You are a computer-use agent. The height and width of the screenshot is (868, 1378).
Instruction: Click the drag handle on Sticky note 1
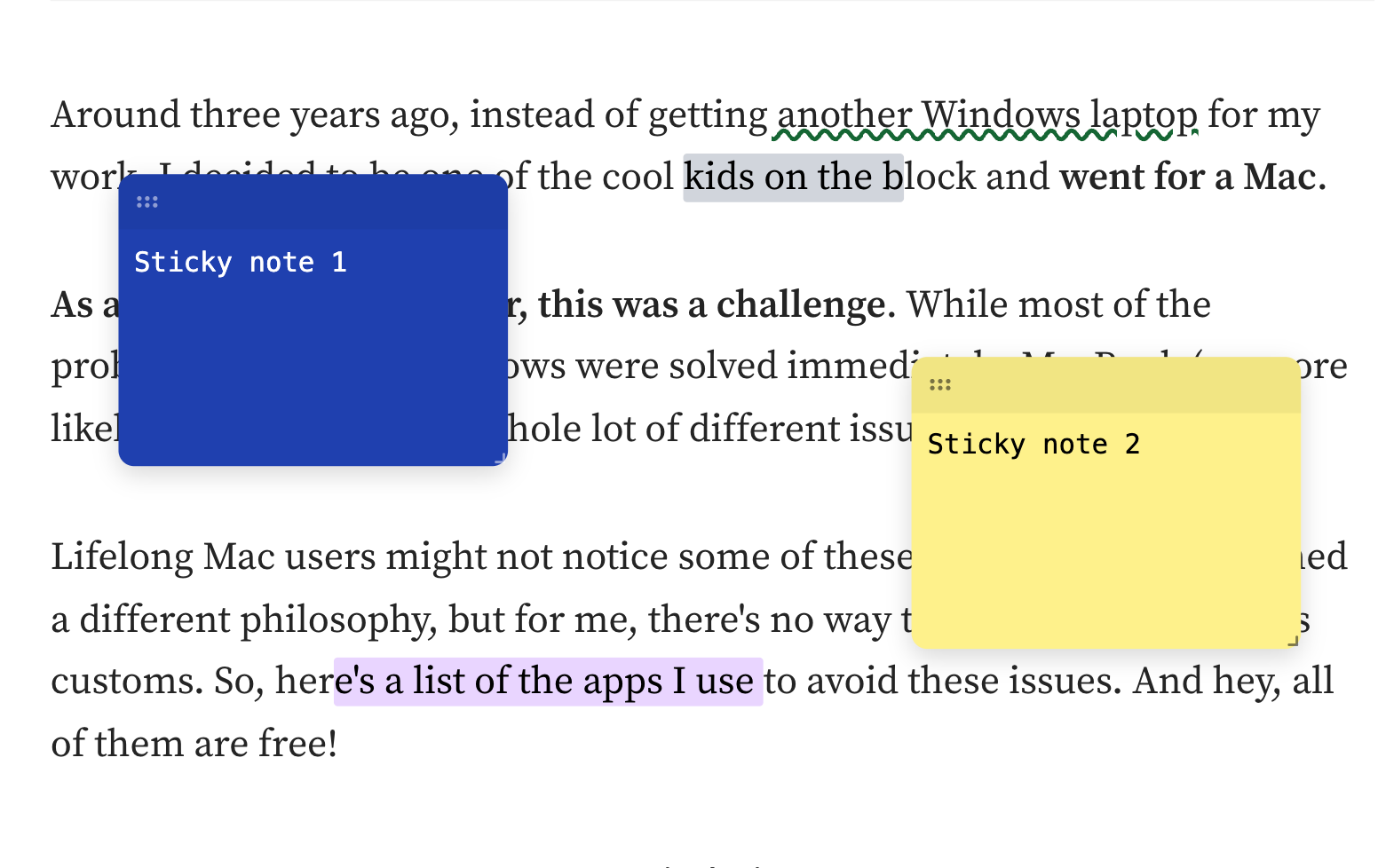[147, 202]
